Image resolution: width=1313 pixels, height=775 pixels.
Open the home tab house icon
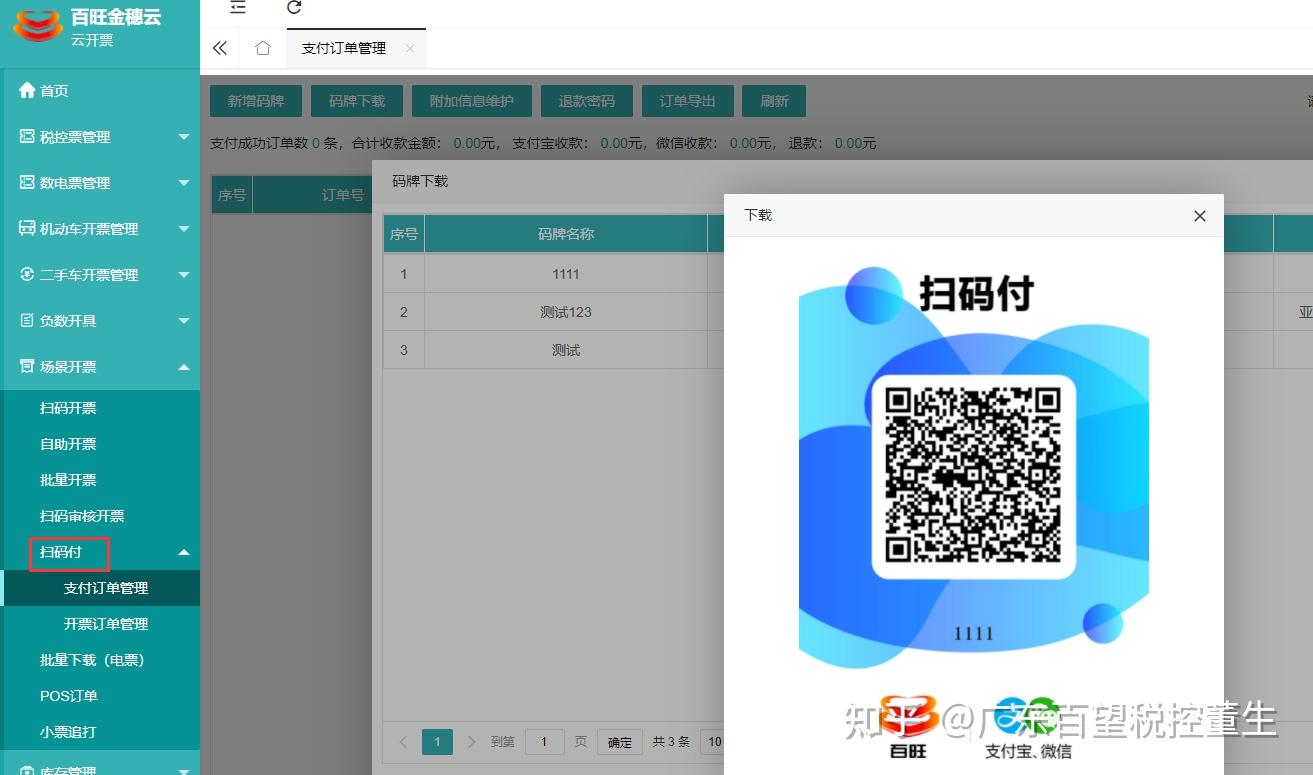click(x=263, y=48)
